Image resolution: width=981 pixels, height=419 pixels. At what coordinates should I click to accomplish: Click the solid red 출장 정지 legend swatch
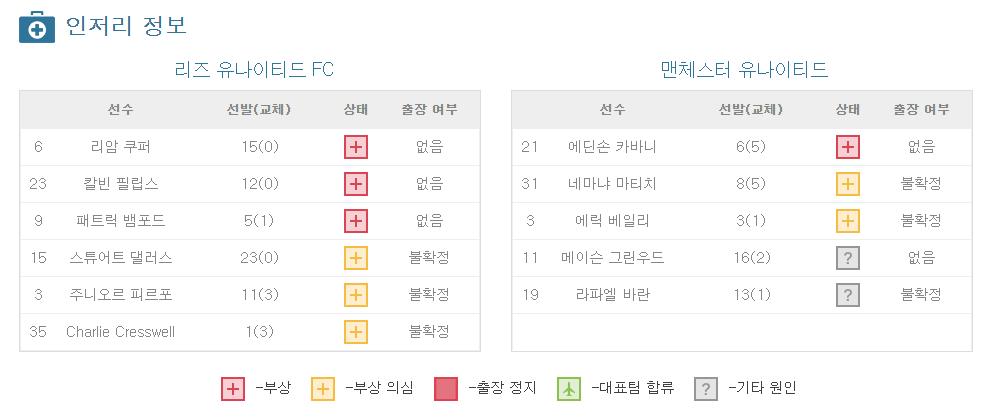click(446, 389)
